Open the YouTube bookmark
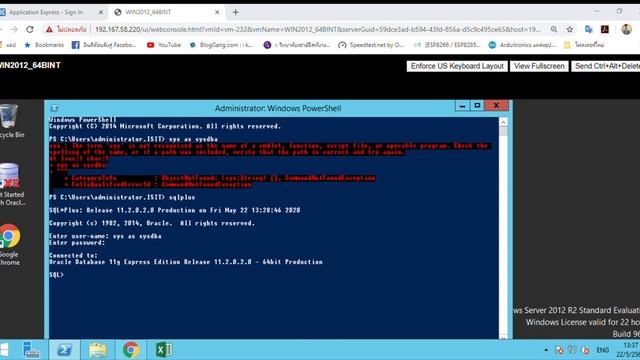 point(164,45)
